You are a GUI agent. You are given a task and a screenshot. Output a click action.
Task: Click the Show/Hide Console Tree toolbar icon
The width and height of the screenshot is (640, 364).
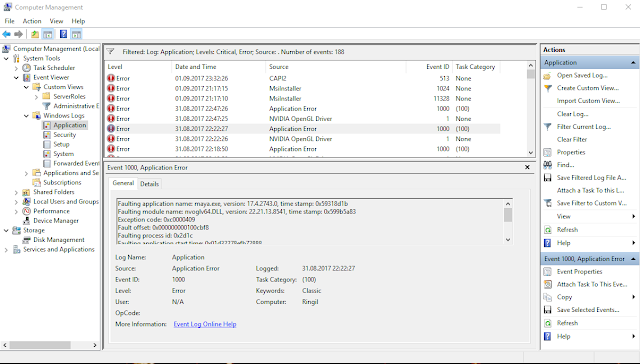point(48,34)
